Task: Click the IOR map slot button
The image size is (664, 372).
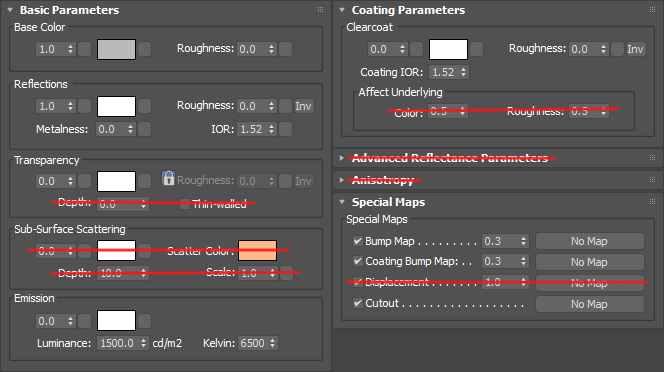Action: 286,129
